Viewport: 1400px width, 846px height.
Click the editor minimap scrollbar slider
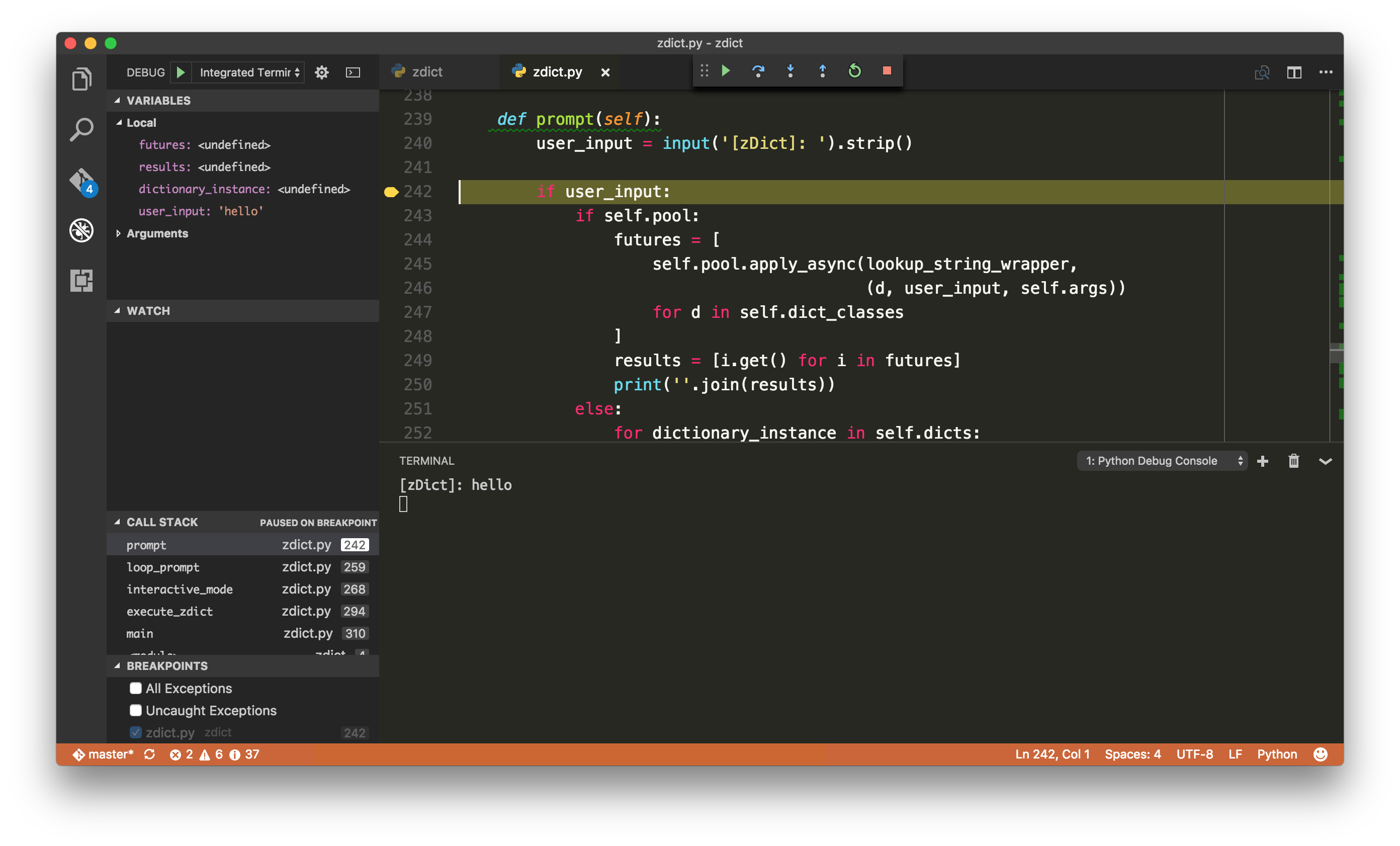[1336, 353]
